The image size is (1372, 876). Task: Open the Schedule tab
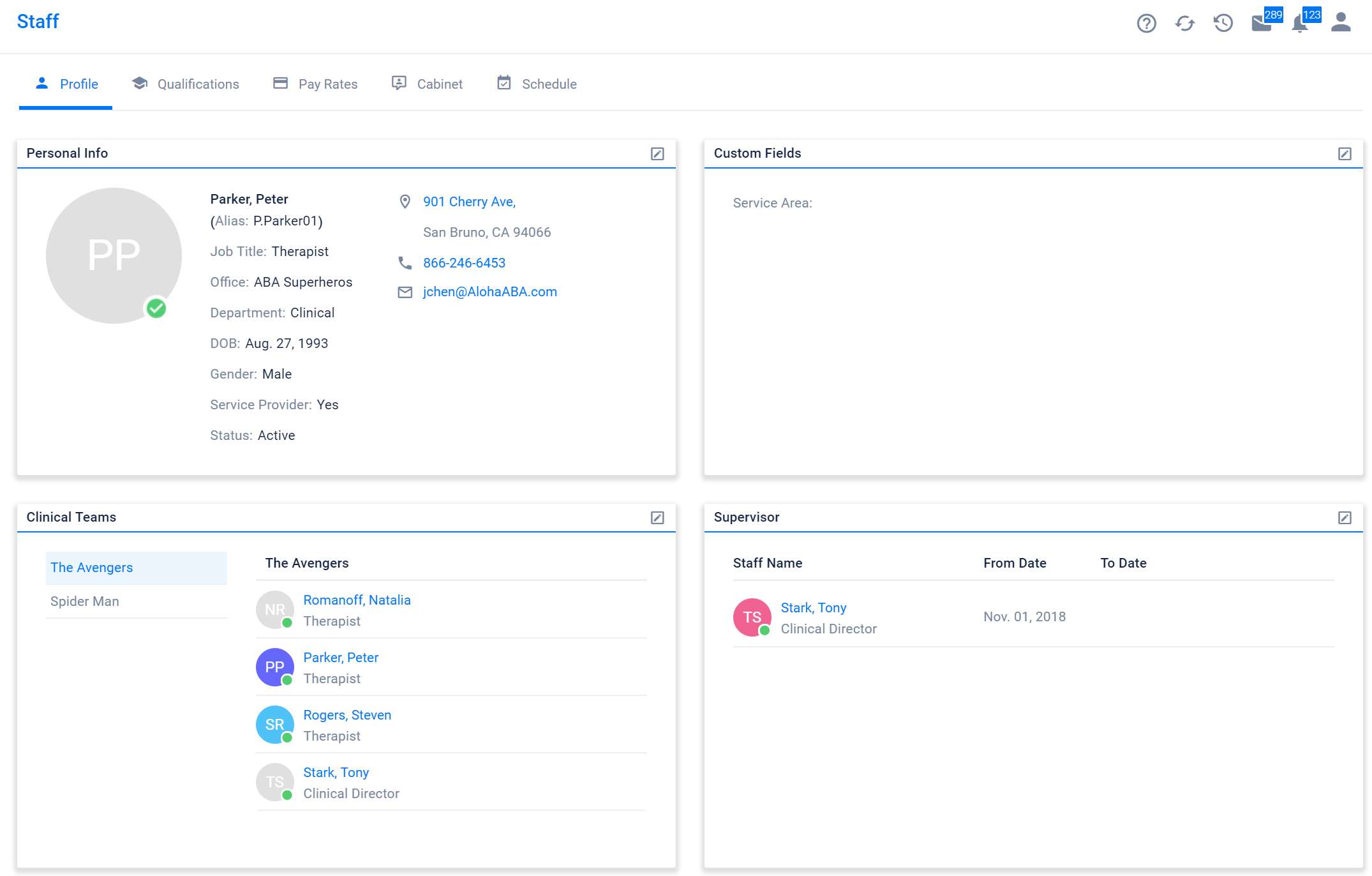537,84
